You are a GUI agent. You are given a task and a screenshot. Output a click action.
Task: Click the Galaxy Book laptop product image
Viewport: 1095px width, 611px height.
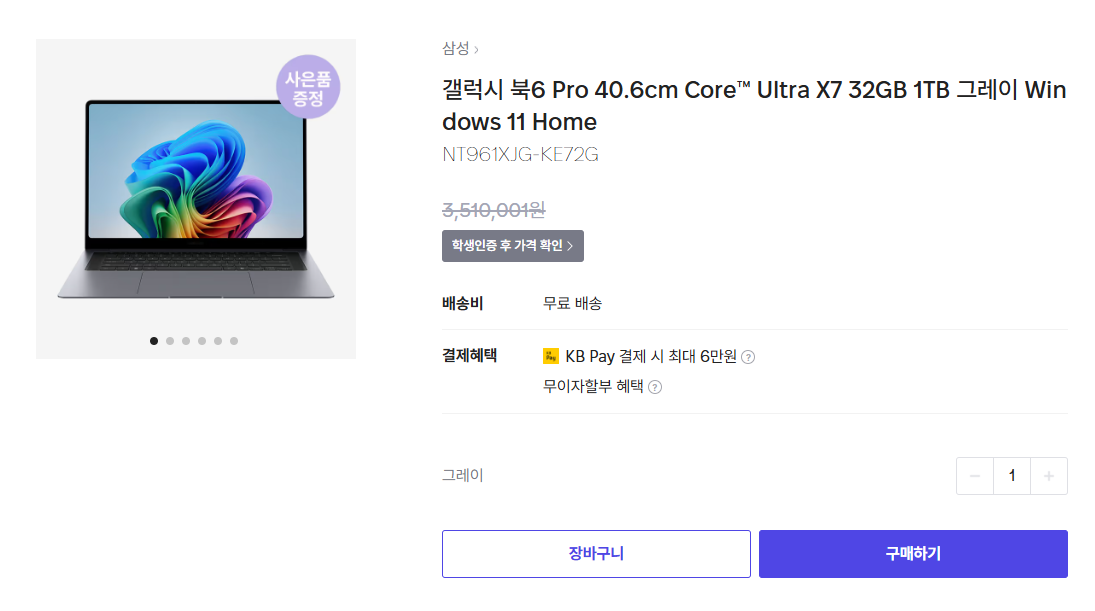click(195, 200)
